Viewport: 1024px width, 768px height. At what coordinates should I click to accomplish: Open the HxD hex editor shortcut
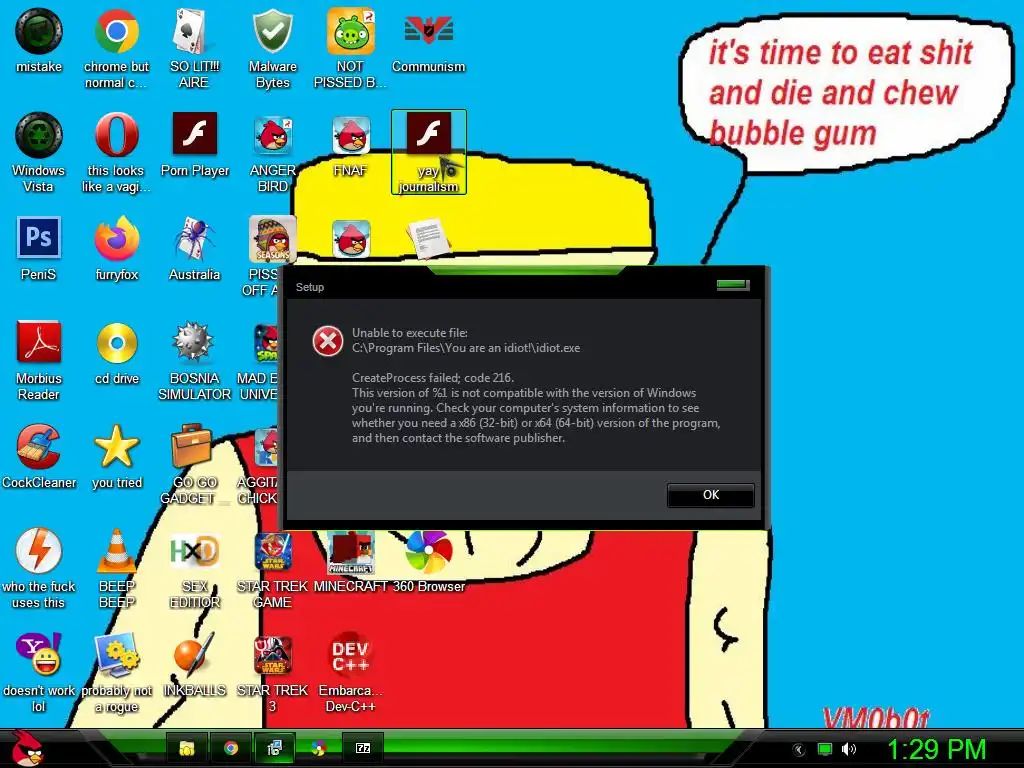[194, 569]
